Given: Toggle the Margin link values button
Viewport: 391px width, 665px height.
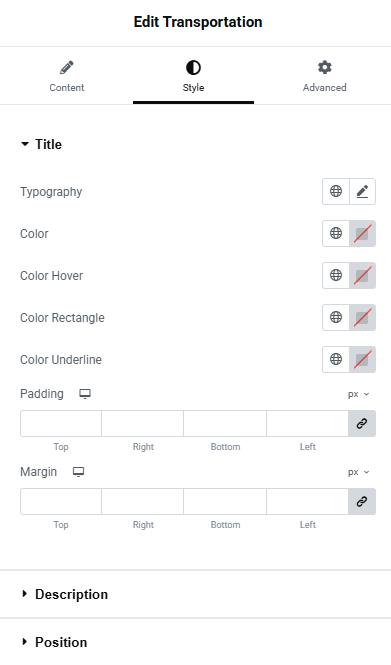Looking at the screenshot, I should pos(362,501).
